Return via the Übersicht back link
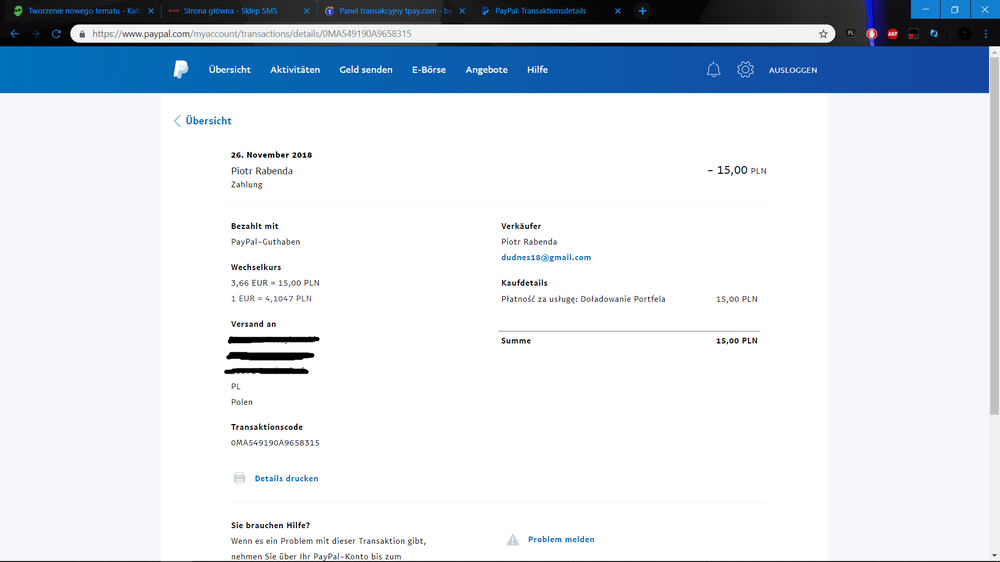The image size is (1000, 562). [x=208, y=121]
